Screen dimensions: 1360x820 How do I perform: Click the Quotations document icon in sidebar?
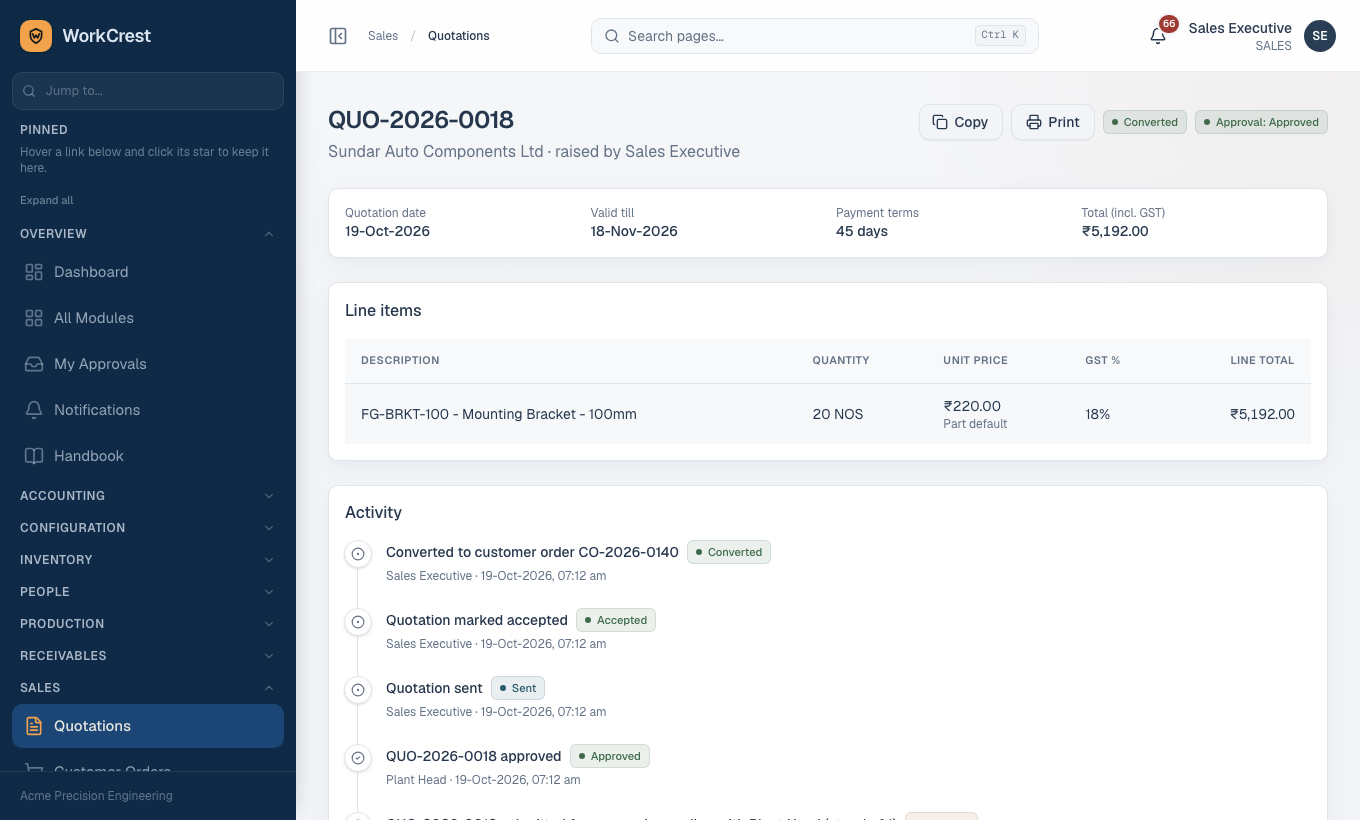click(34, 726)
